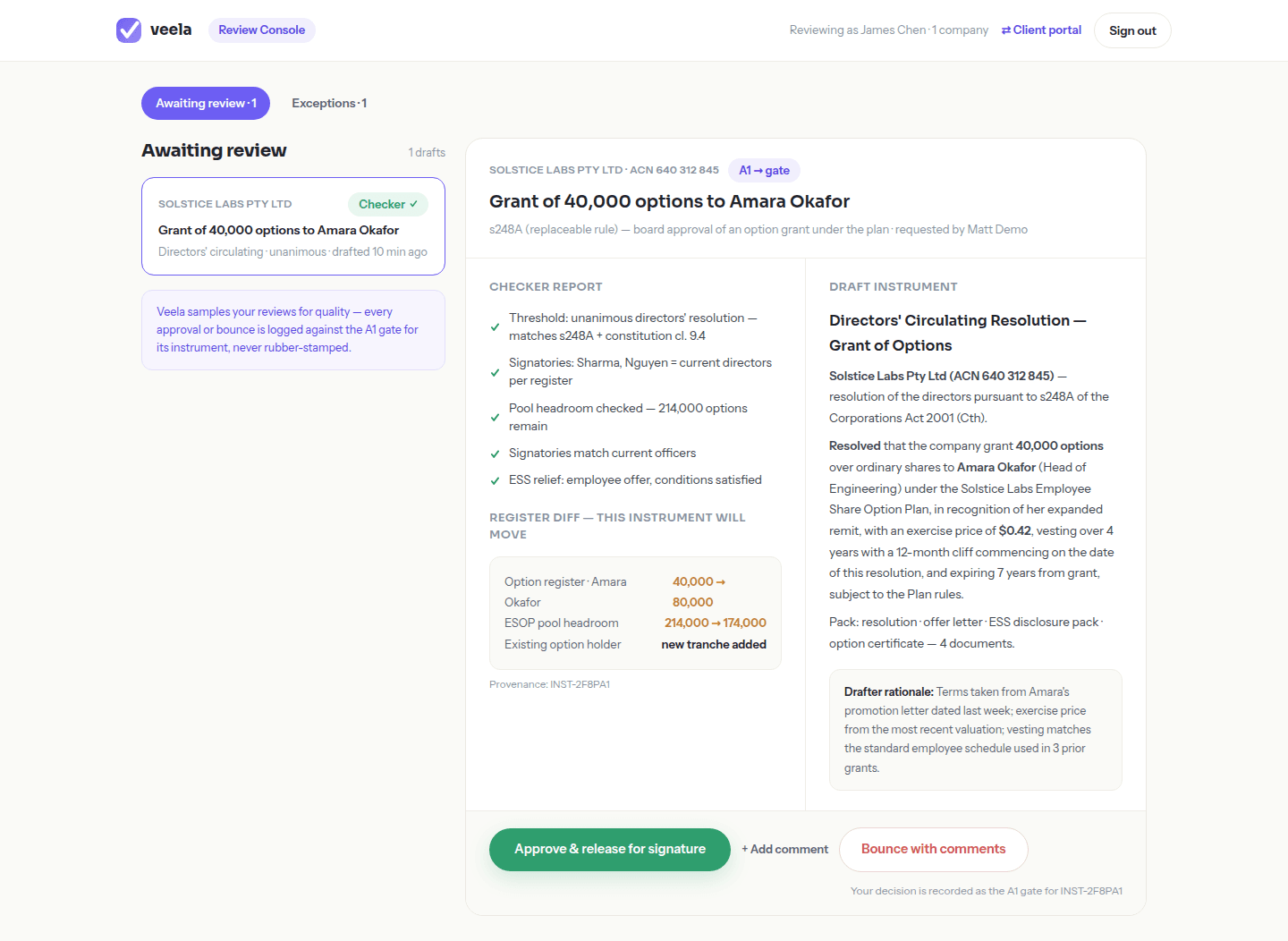The width and height of the screenshot is (1288, 941).
Task: Click the Signatories match officers tick
Action: (x=496, y=454)
